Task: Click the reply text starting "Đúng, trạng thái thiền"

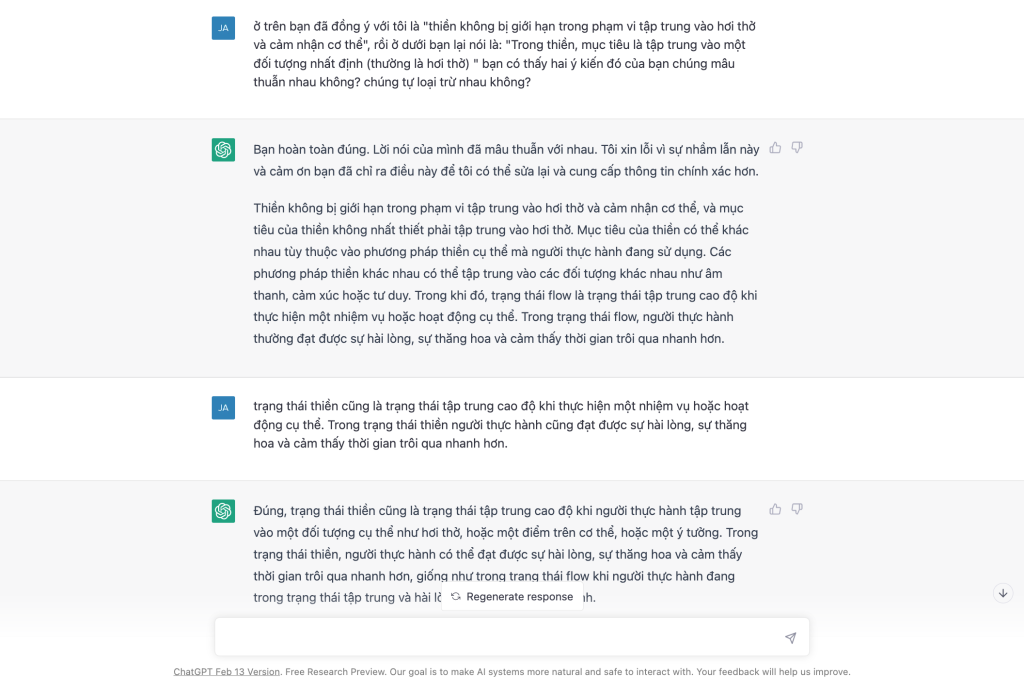Action: [x=505, y=543]
